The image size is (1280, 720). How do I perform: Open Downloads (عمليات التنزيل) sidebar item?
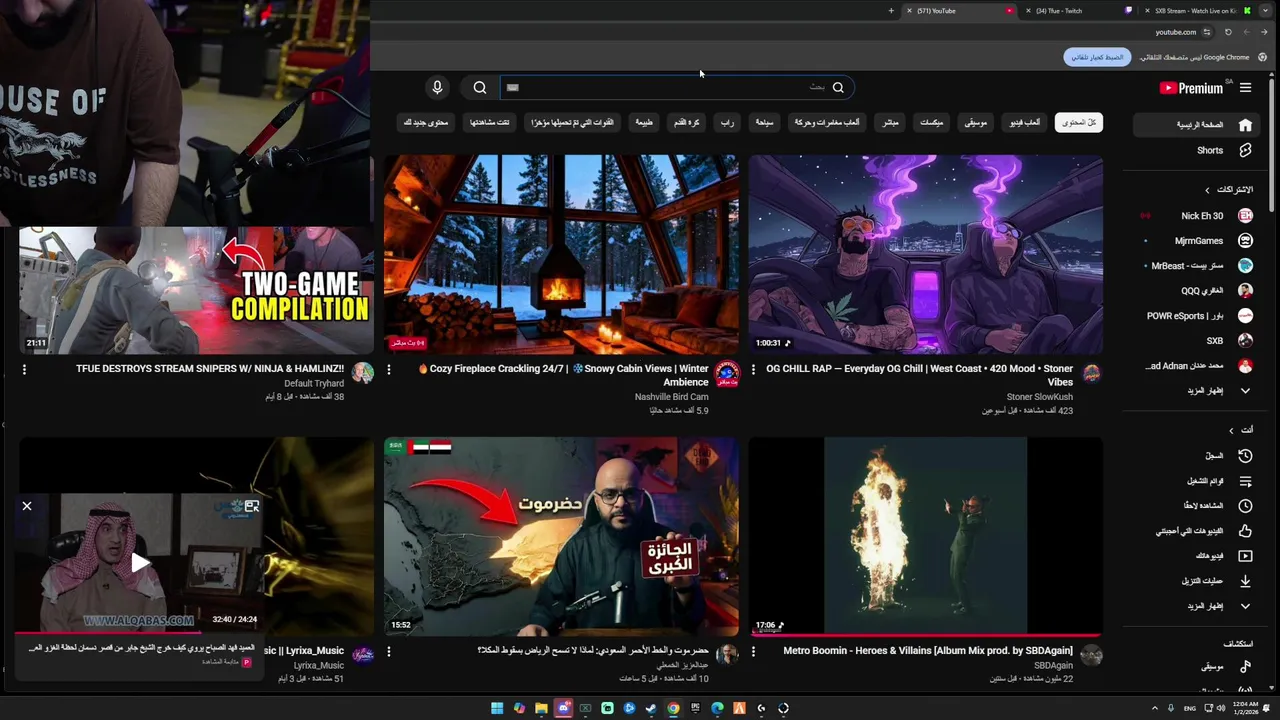[x=1196, y=581]
